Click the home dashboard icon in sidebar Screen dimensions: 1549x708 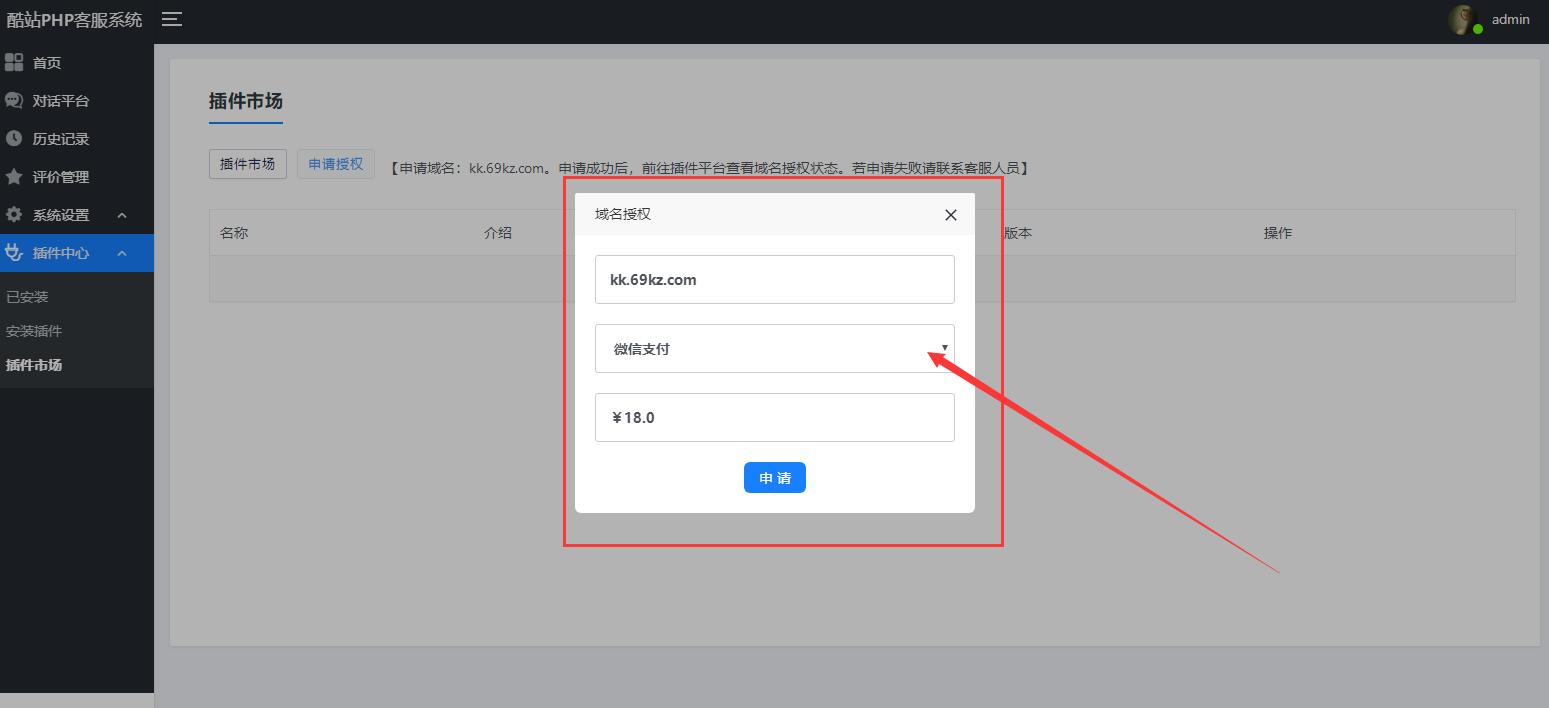pos(14,63)
